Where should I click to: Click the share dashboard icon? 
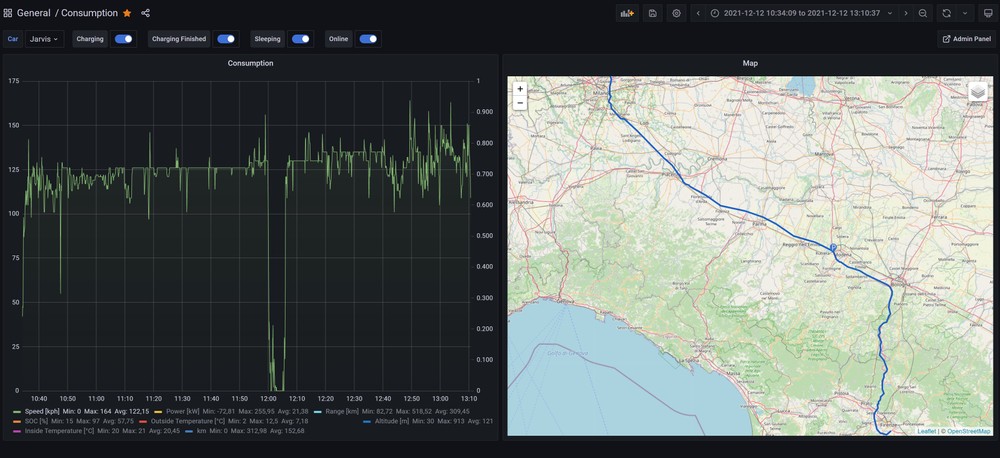(146, 13)
